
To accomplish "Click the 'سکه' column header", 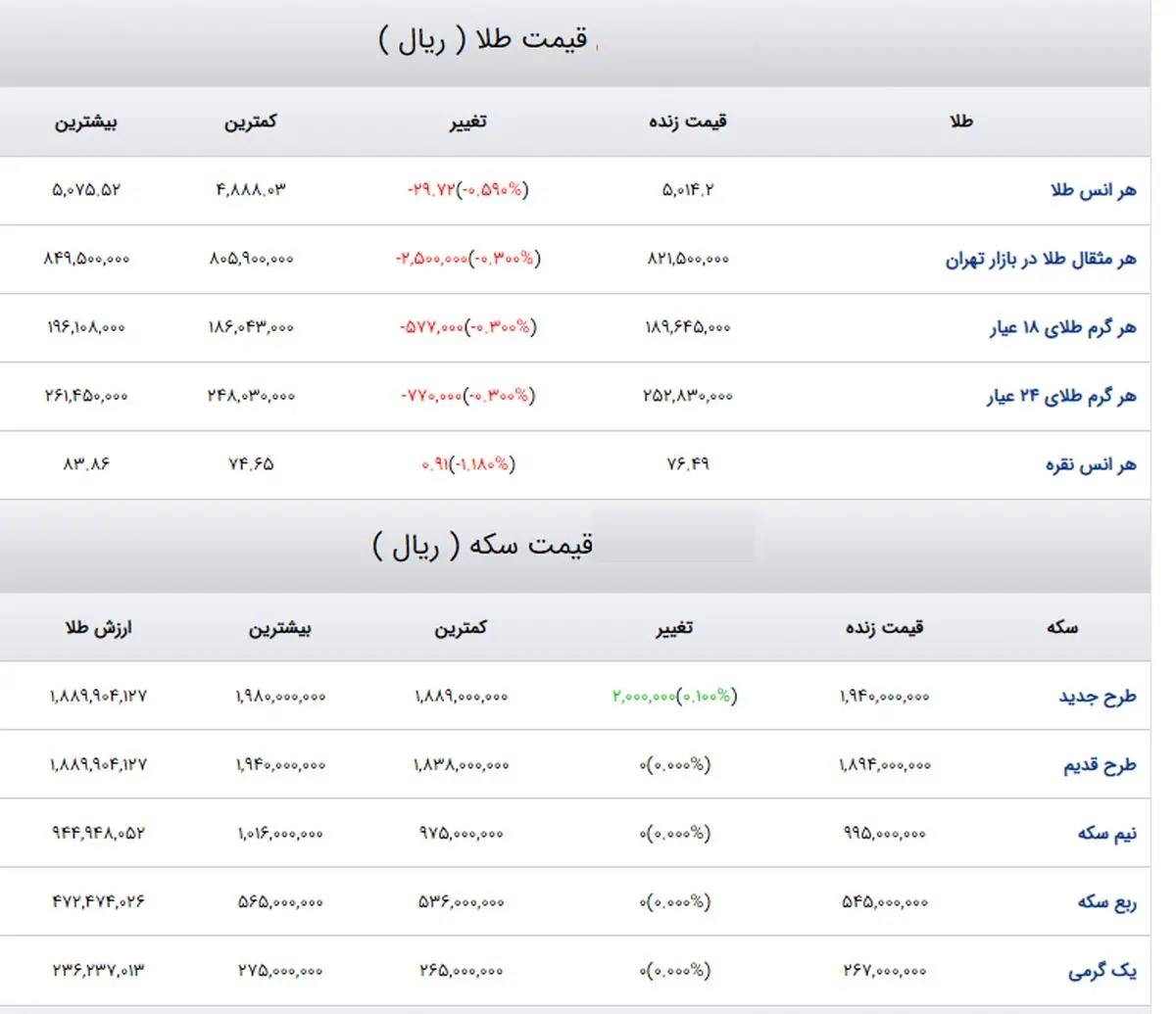I will tap(1061, 628).
